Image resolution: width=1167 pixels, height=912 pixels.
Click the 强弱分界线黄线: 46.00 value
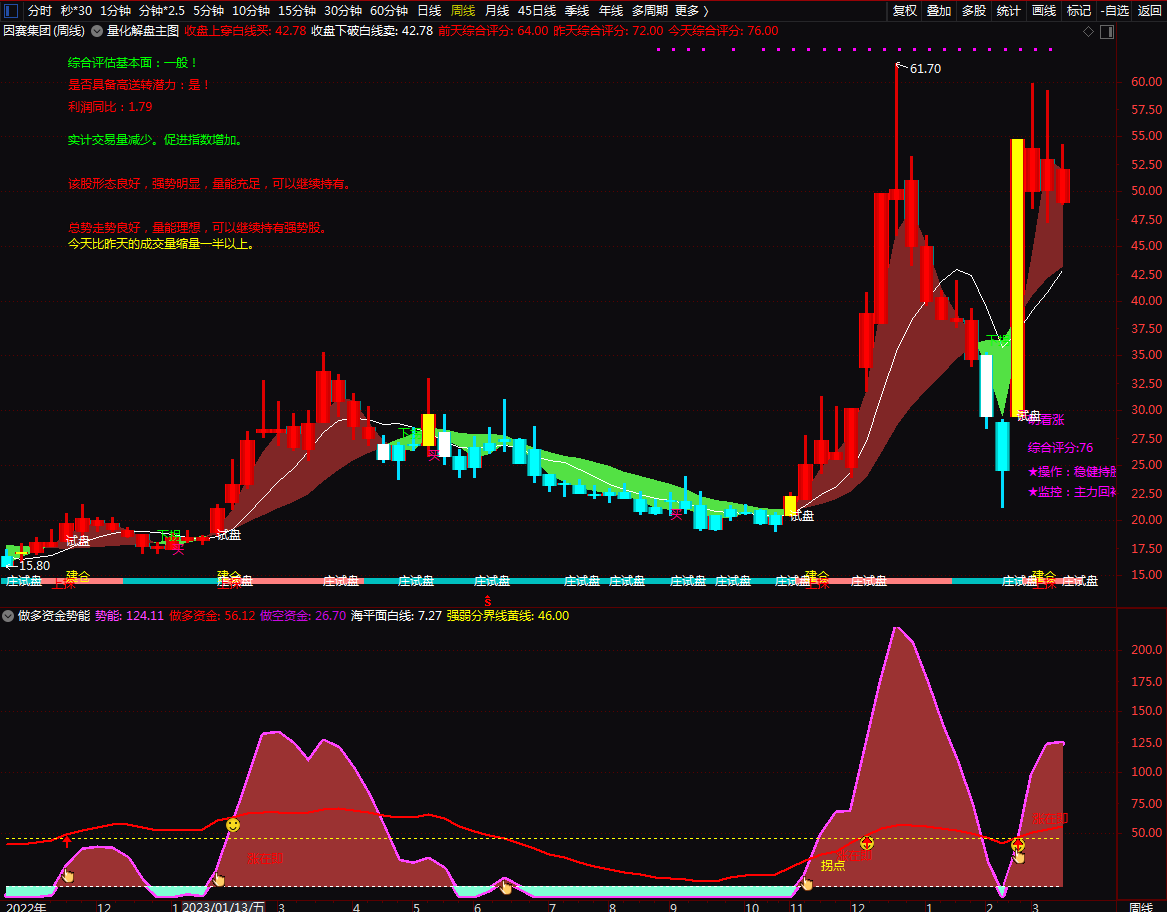click(x=508, y=616)
